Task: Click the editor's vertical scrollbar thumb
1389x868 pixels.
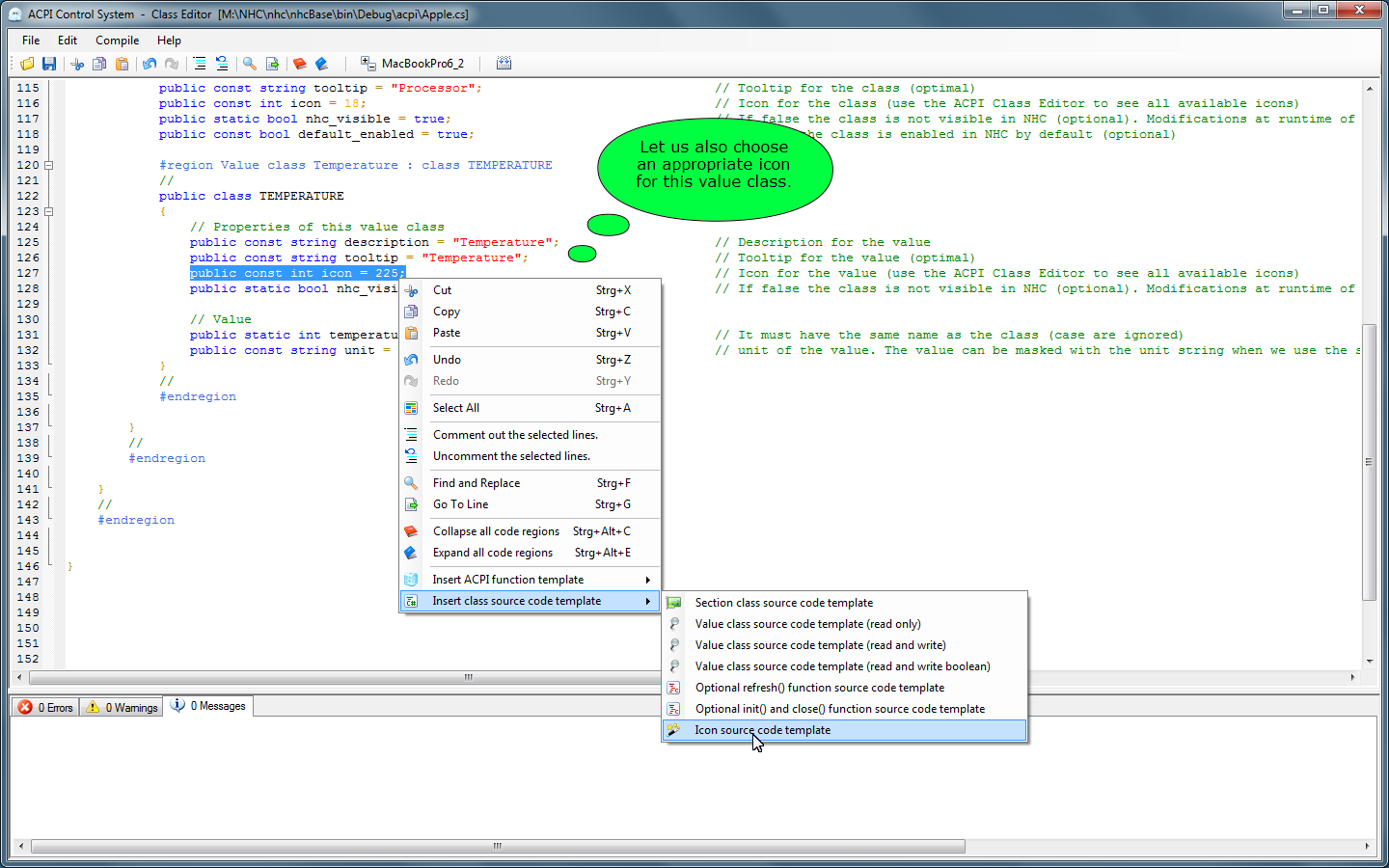Action: click(x=1369, y=463)
